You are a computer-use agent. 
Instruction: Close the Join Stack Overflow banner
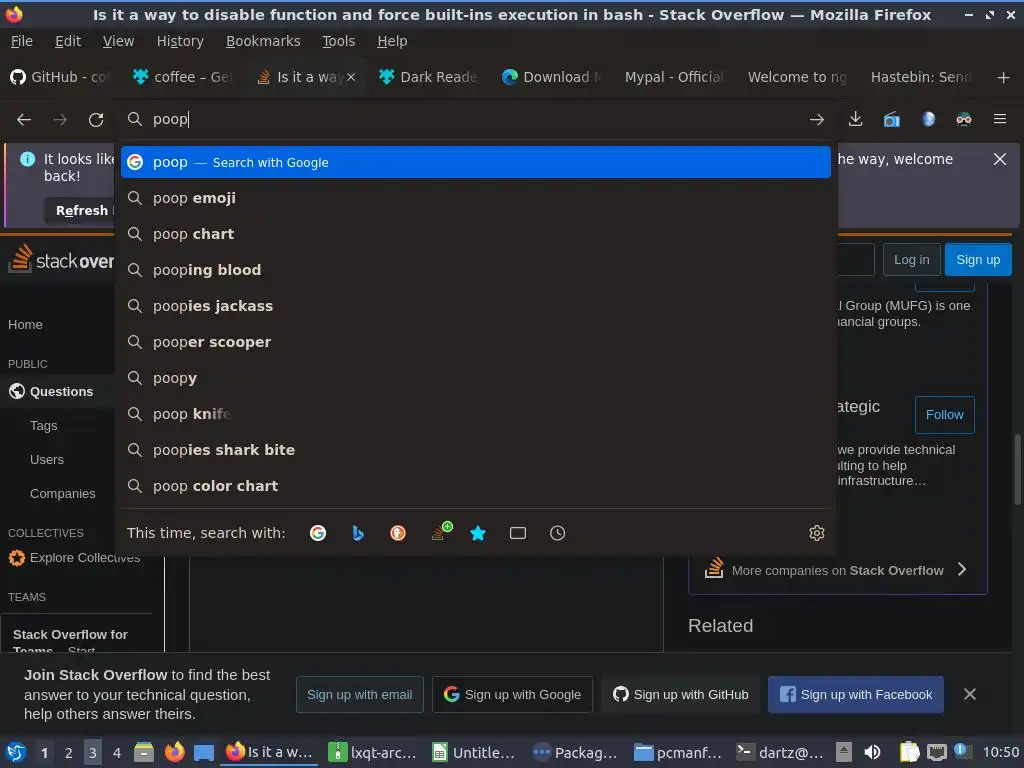[x=970, y=694]
